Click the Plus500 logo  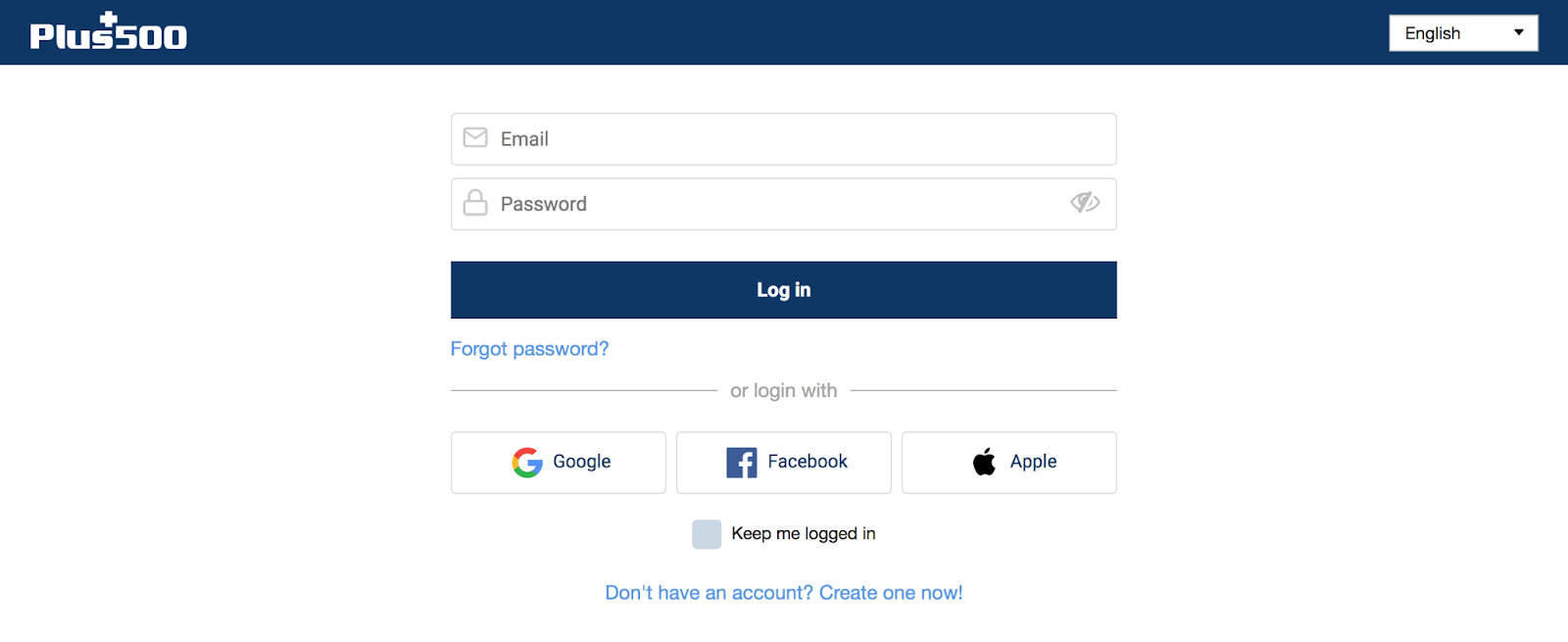[108, 31]
